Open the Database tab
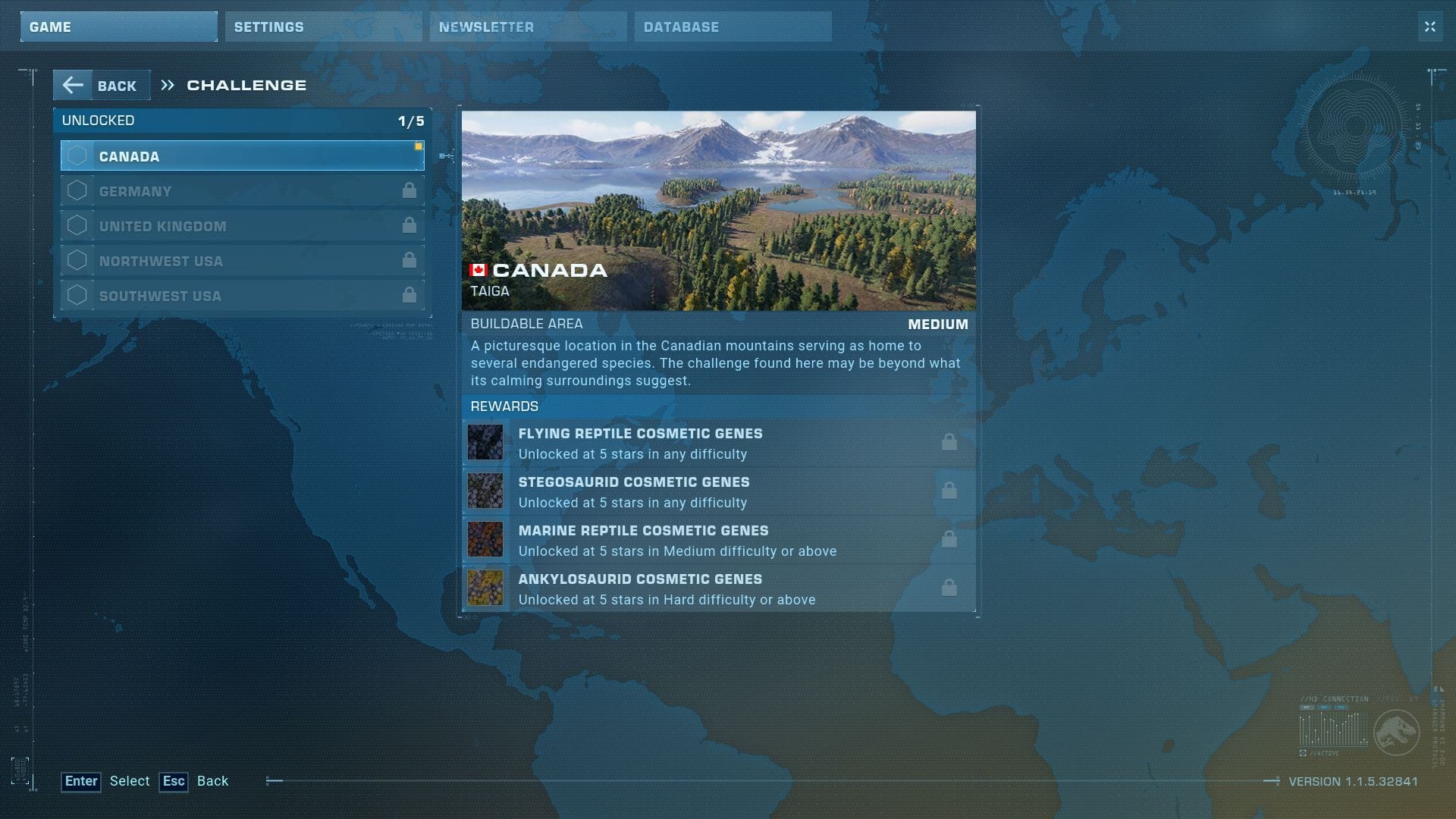 coord(733,27)
